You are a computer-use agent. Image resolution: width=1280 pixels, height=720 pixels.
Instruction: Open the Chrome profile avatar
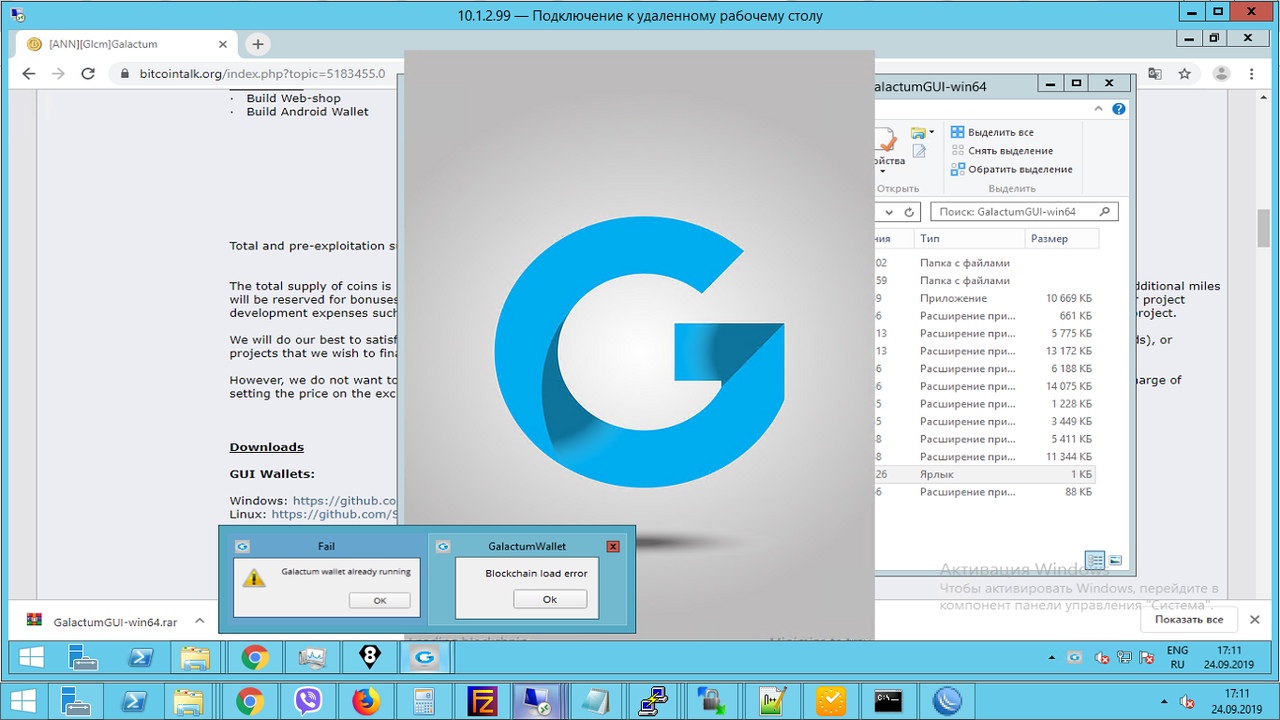[1221, 74]
